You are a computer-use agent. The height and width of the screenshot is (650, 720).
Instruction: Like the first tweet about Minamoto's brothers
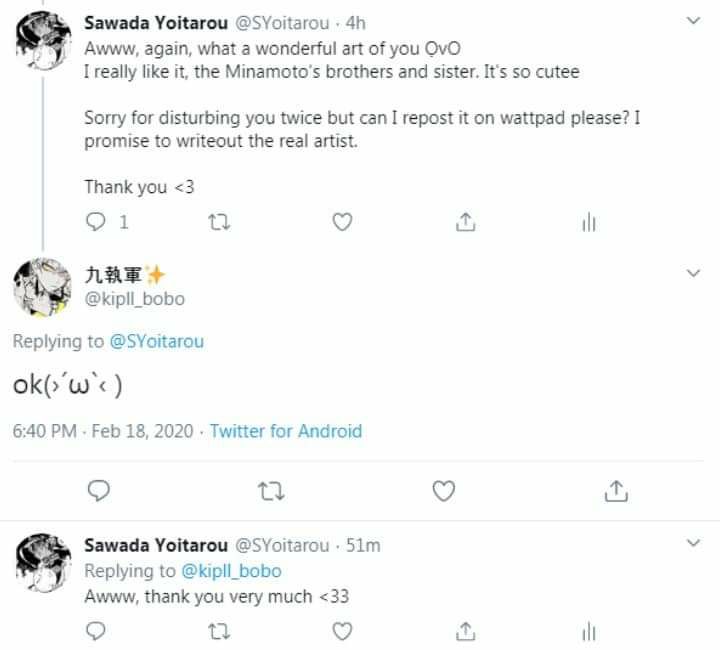tap(342, 222)
